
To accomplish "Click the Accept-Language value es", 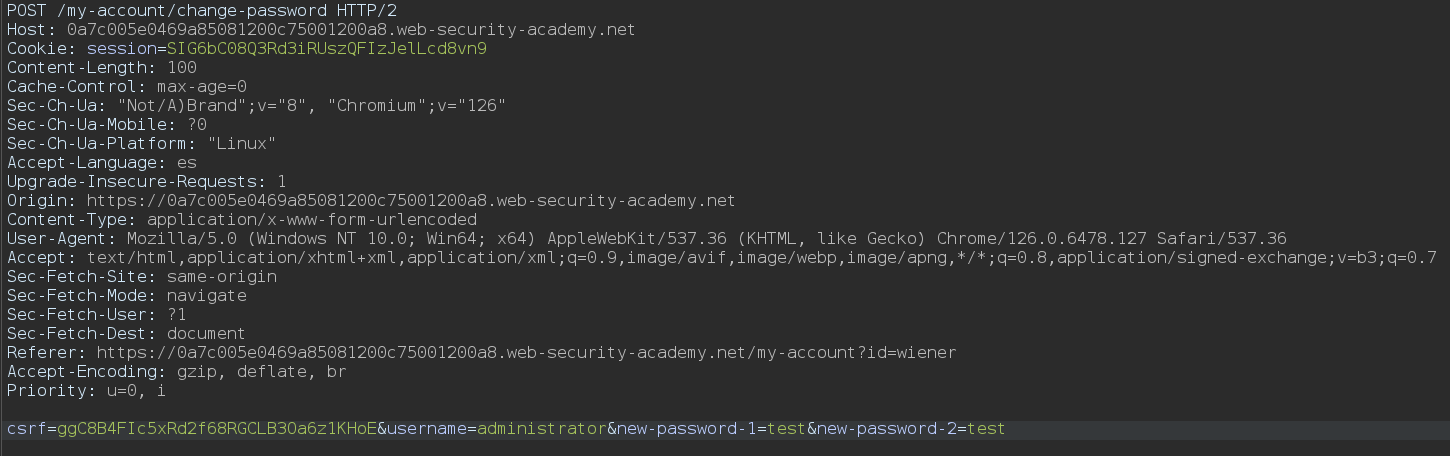I will (x=187, y=163).
